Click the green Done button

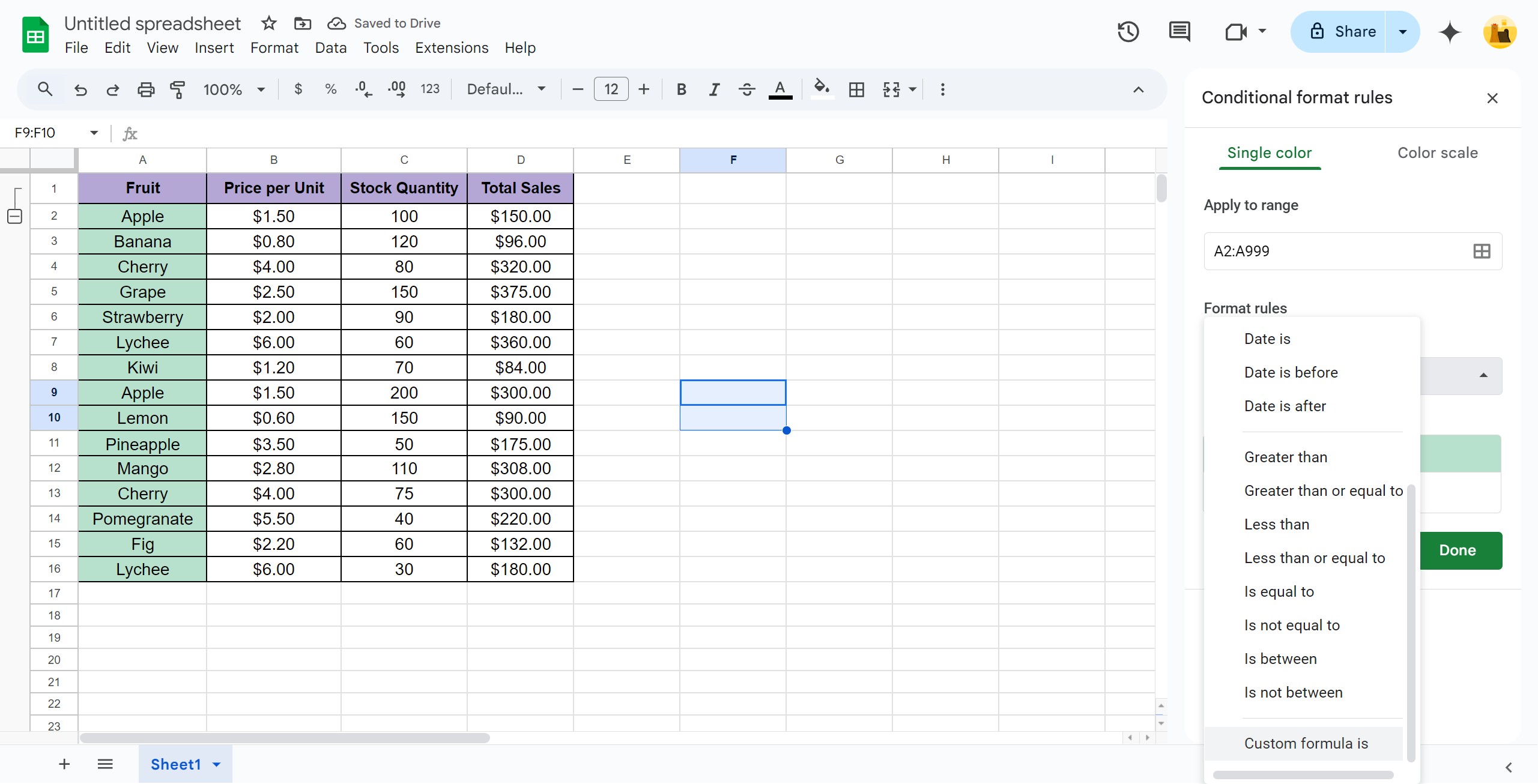[x=1461, y=550]
